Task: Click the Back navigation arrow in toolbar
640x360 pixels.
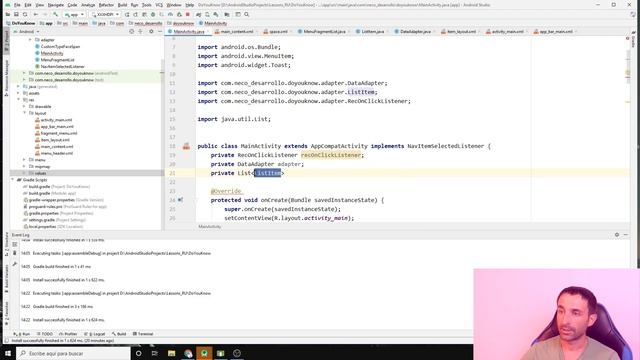Action: [x=36, y=14]
